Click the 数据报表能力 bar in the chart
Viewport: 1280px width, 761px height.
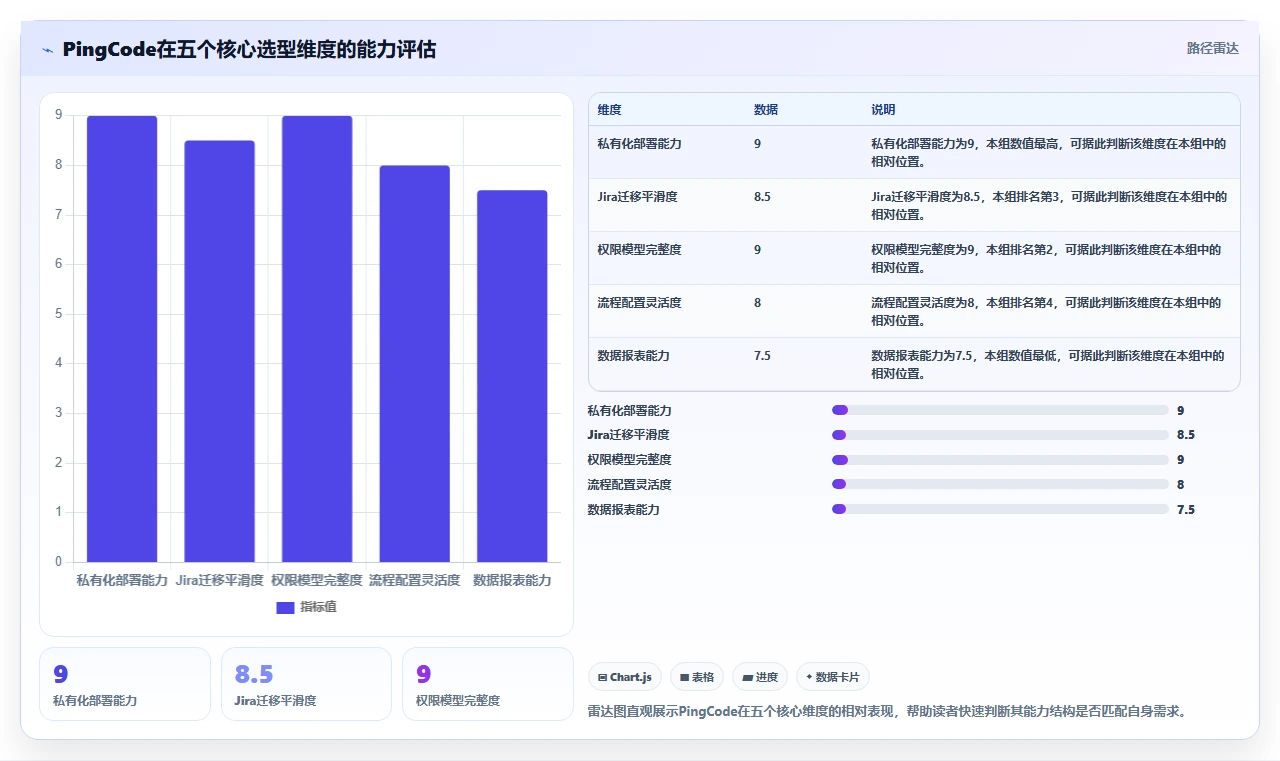pos(512,376)
